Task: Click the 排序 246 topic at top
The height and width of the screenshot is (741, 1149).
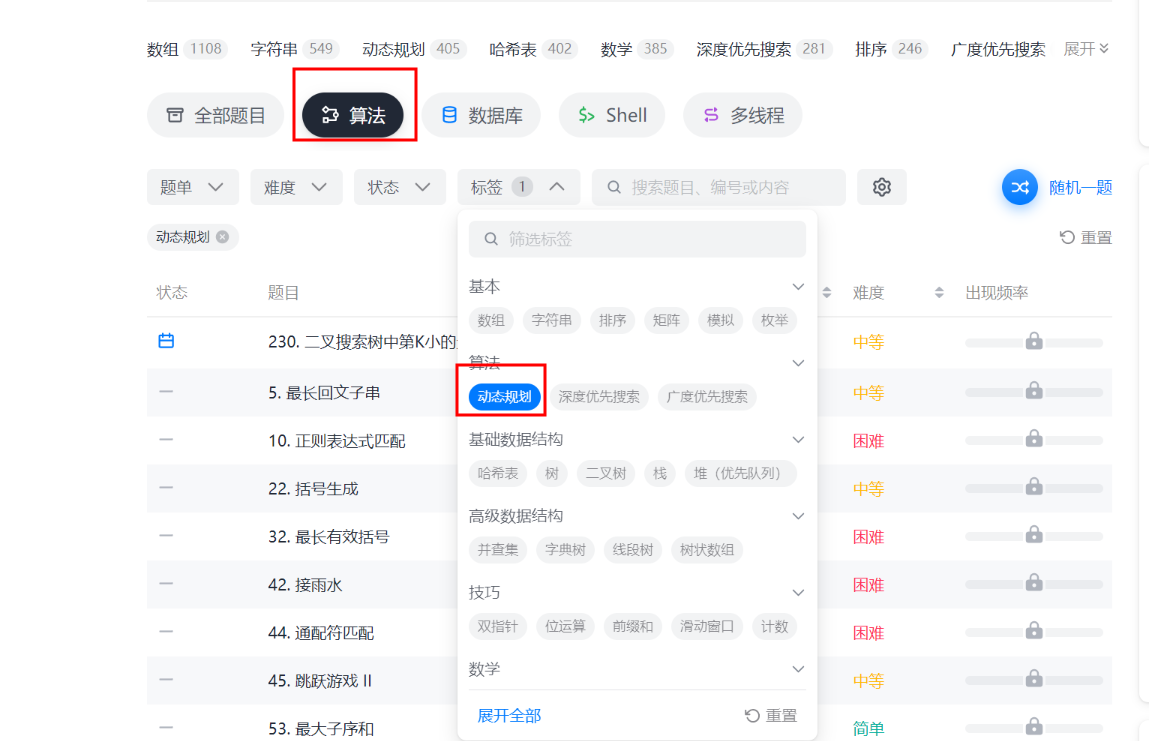Action: [x=892, y=49]
